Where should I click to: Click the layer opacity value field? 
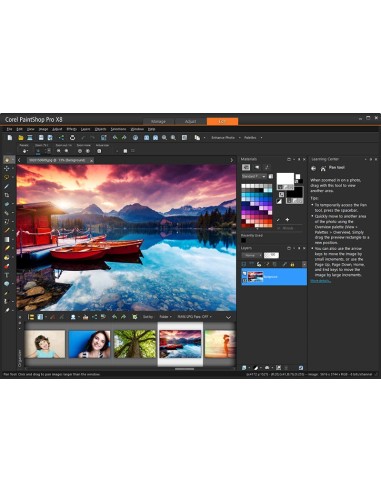[271, 255]
